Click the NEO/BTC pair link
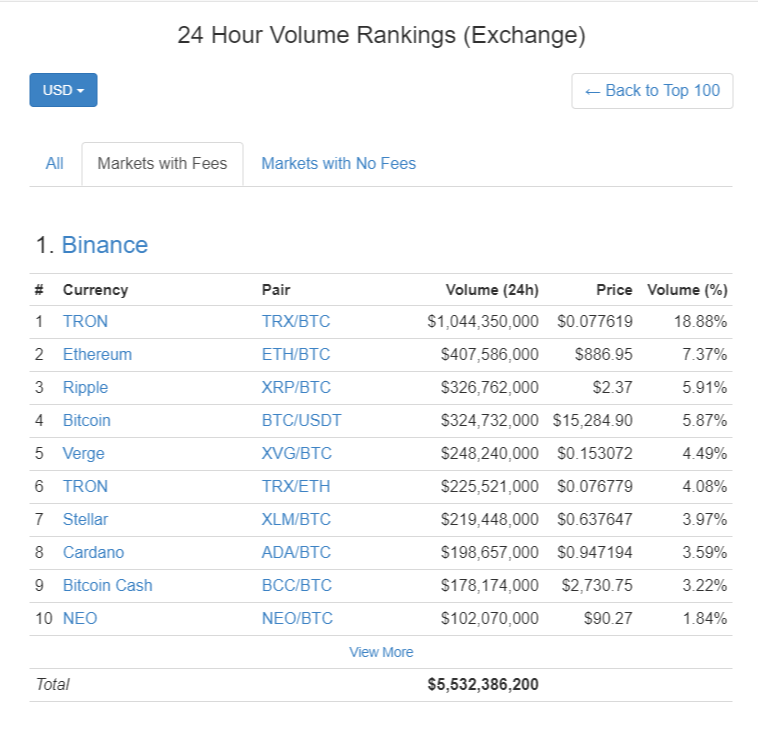 click(x=297, y=618)
